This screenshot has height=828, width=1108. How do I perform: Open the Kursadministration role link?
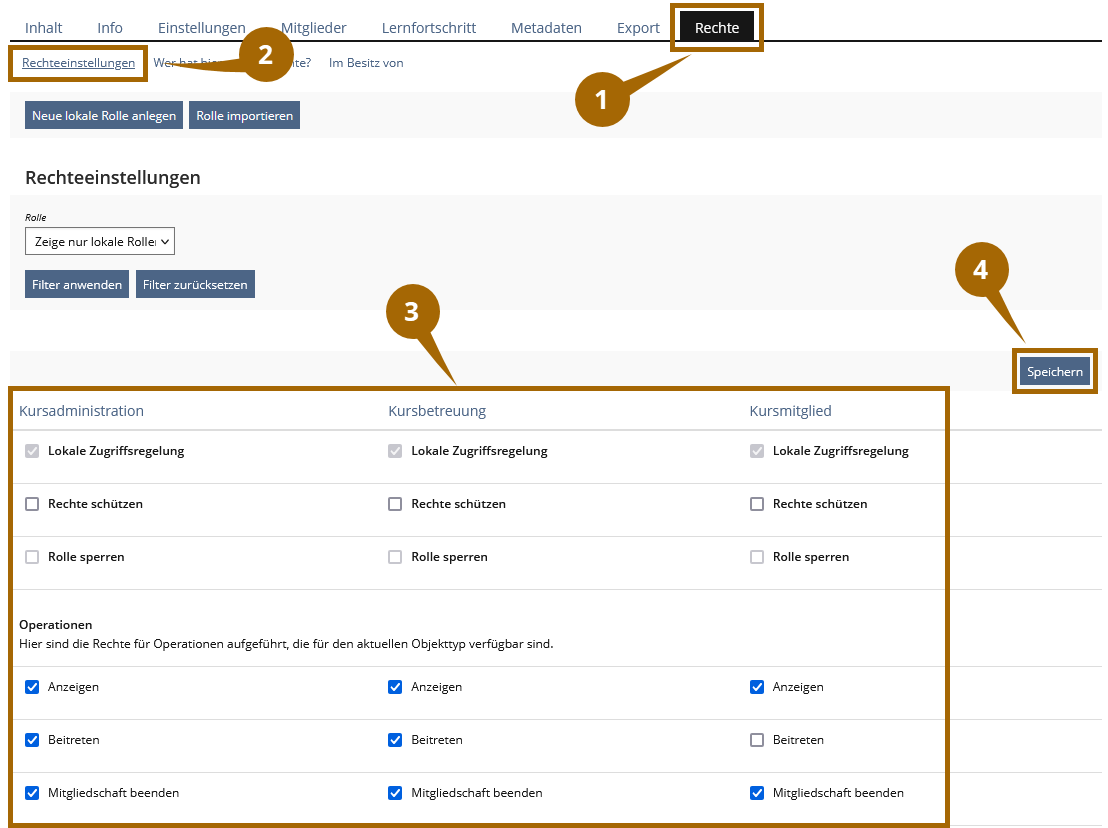point(82,411)
